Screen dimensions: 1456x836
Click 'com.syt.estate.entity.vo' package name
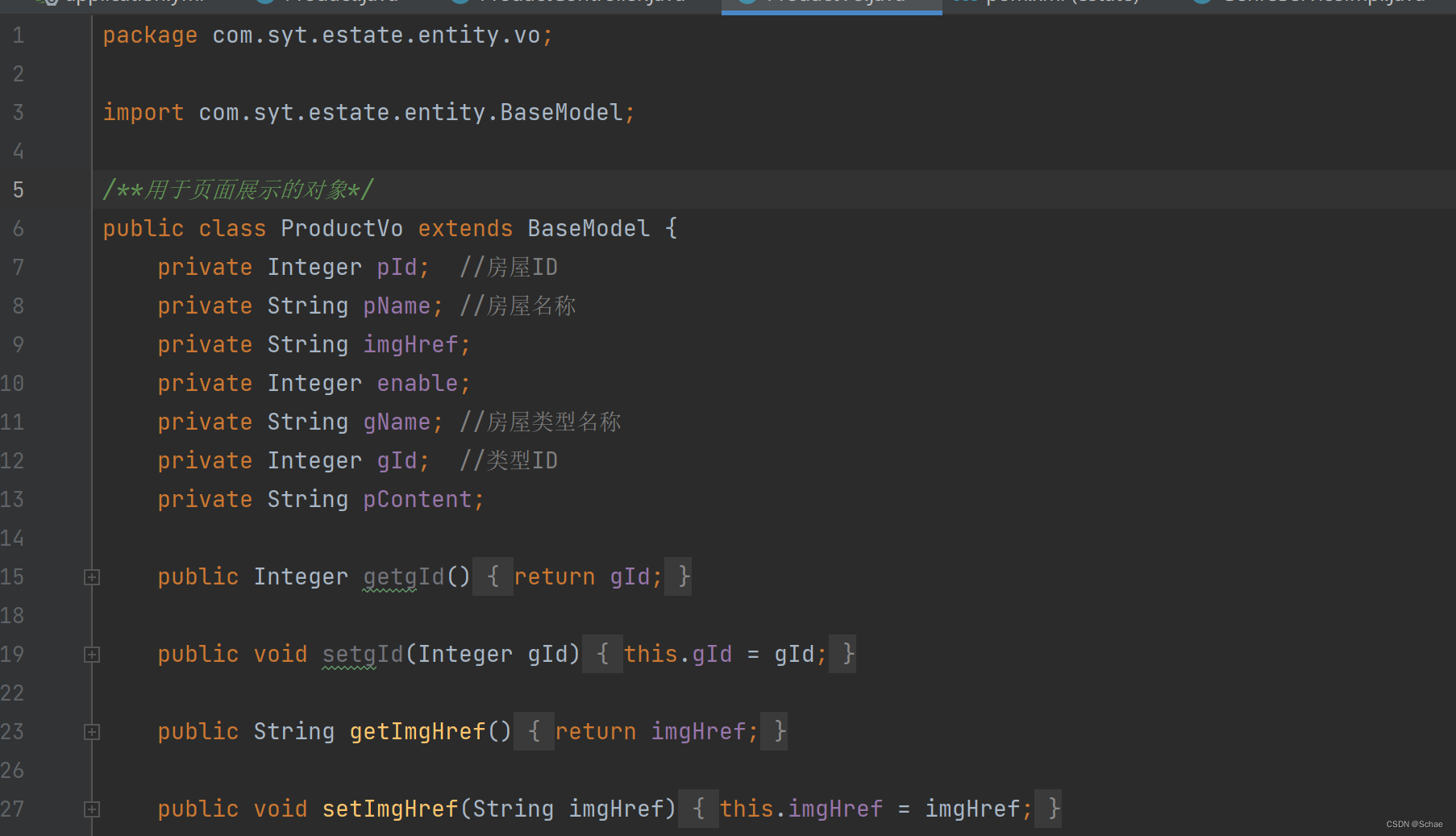[376, 35]
